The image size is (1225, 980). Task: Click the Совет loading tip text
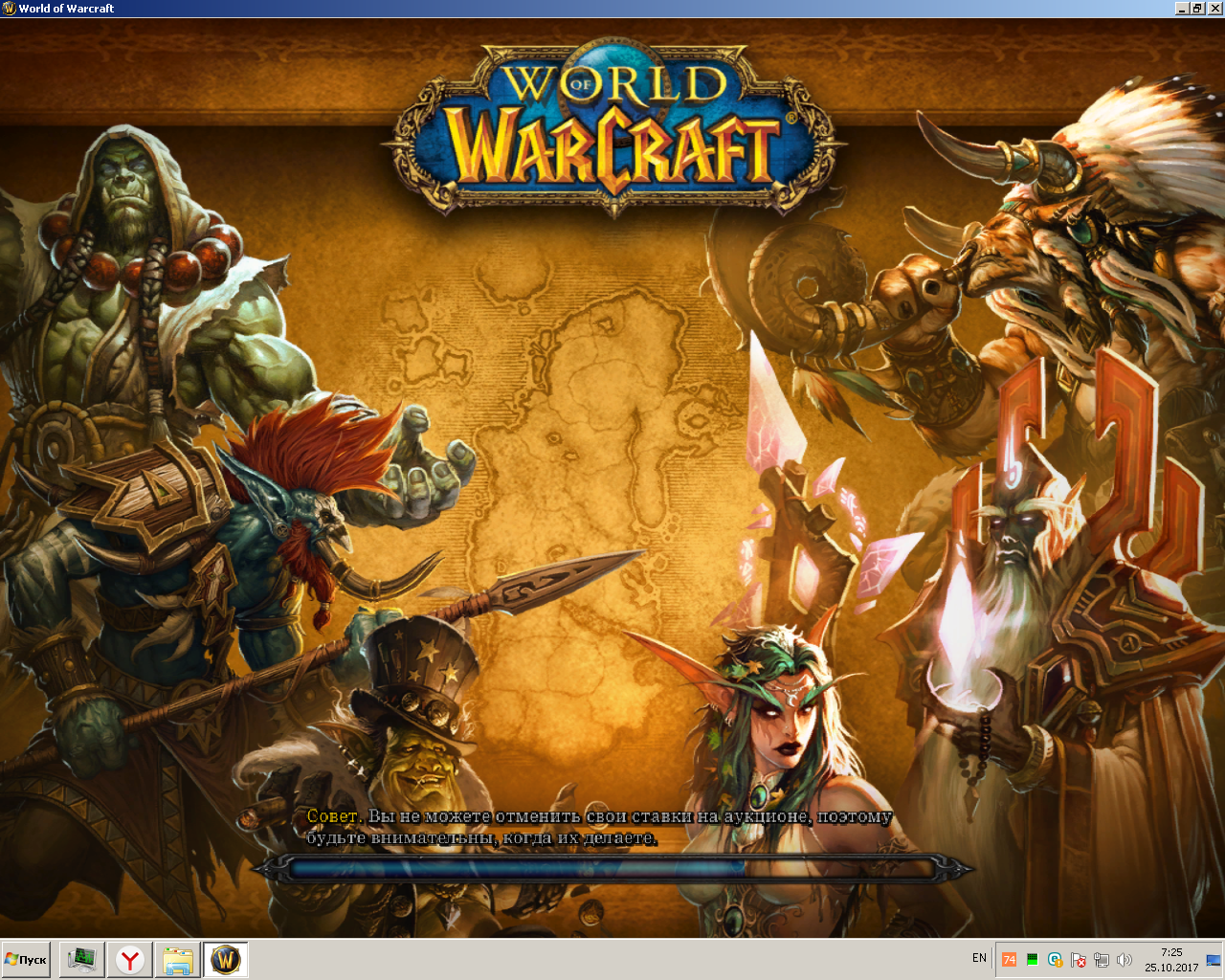coord(599,827)
